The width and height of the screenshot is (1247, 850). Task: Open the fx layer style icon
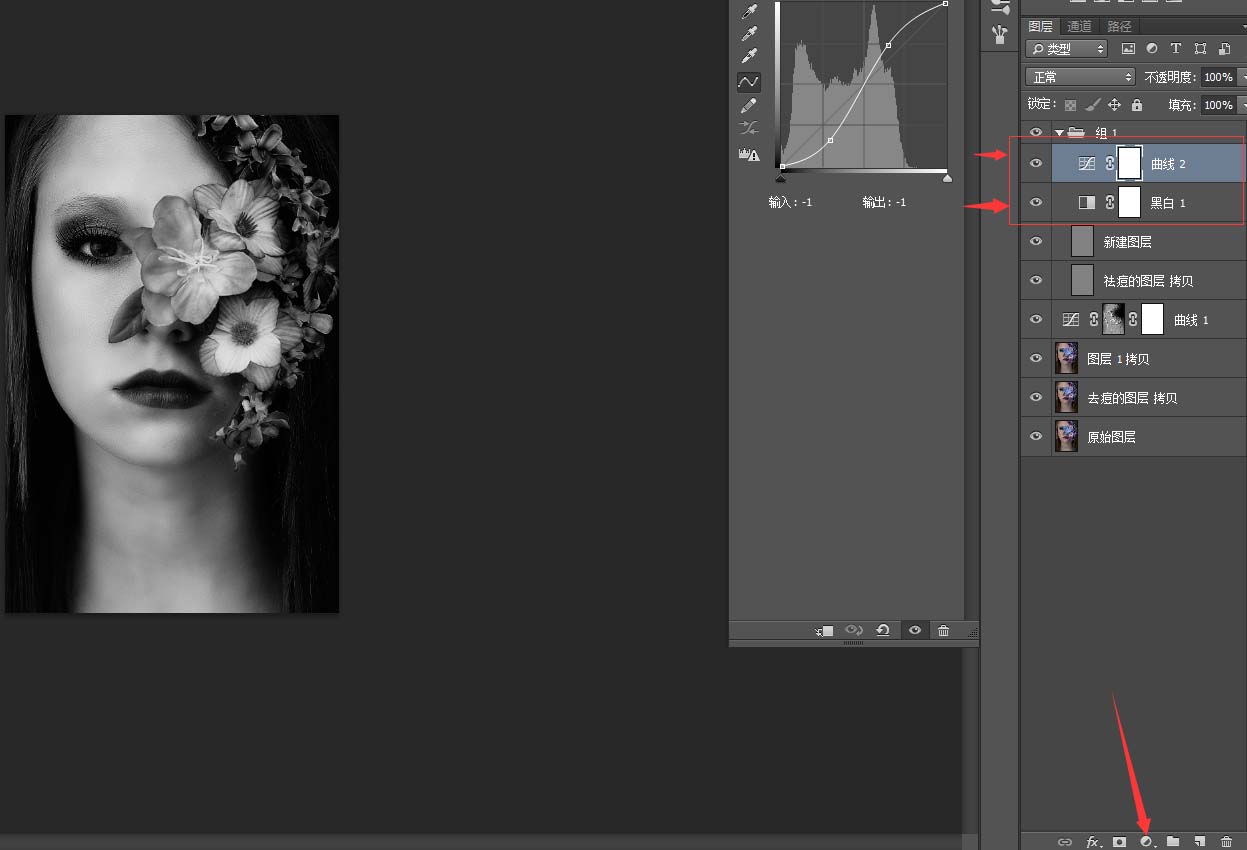pos(1093,842)
